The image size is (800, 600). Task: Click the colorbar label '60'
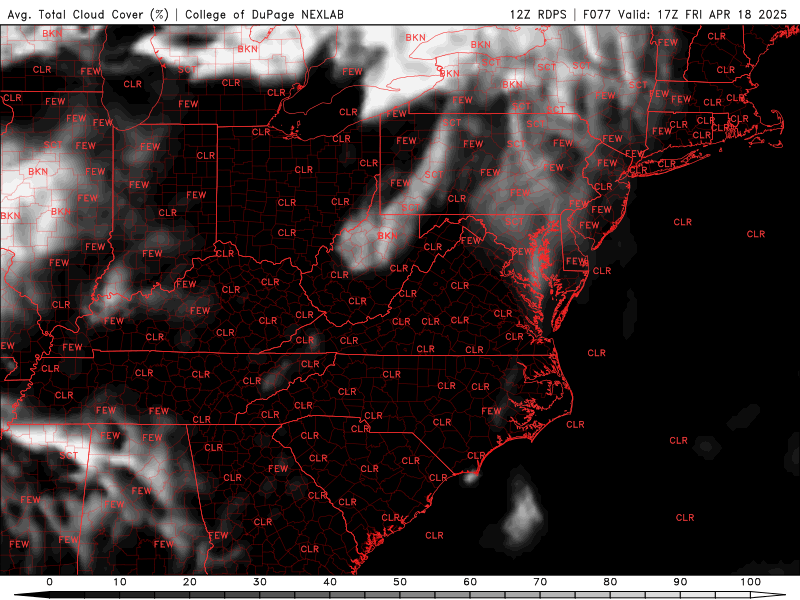coord(470,582)
